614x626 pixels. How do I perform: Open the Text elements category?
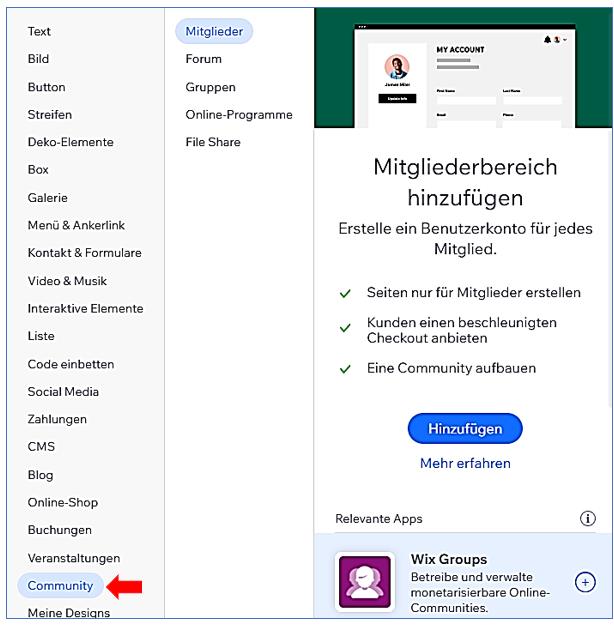point(39,31)
